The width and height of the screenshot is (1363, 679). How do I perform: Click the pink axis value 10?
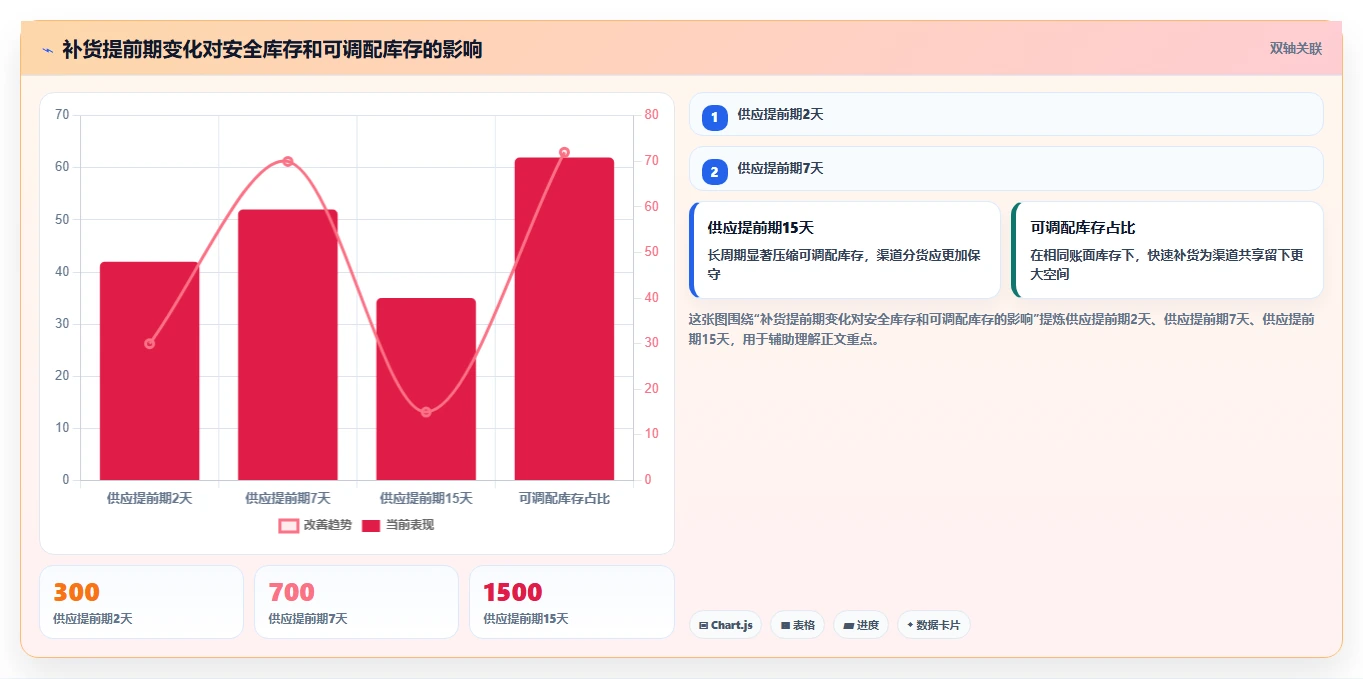(652, 434)
